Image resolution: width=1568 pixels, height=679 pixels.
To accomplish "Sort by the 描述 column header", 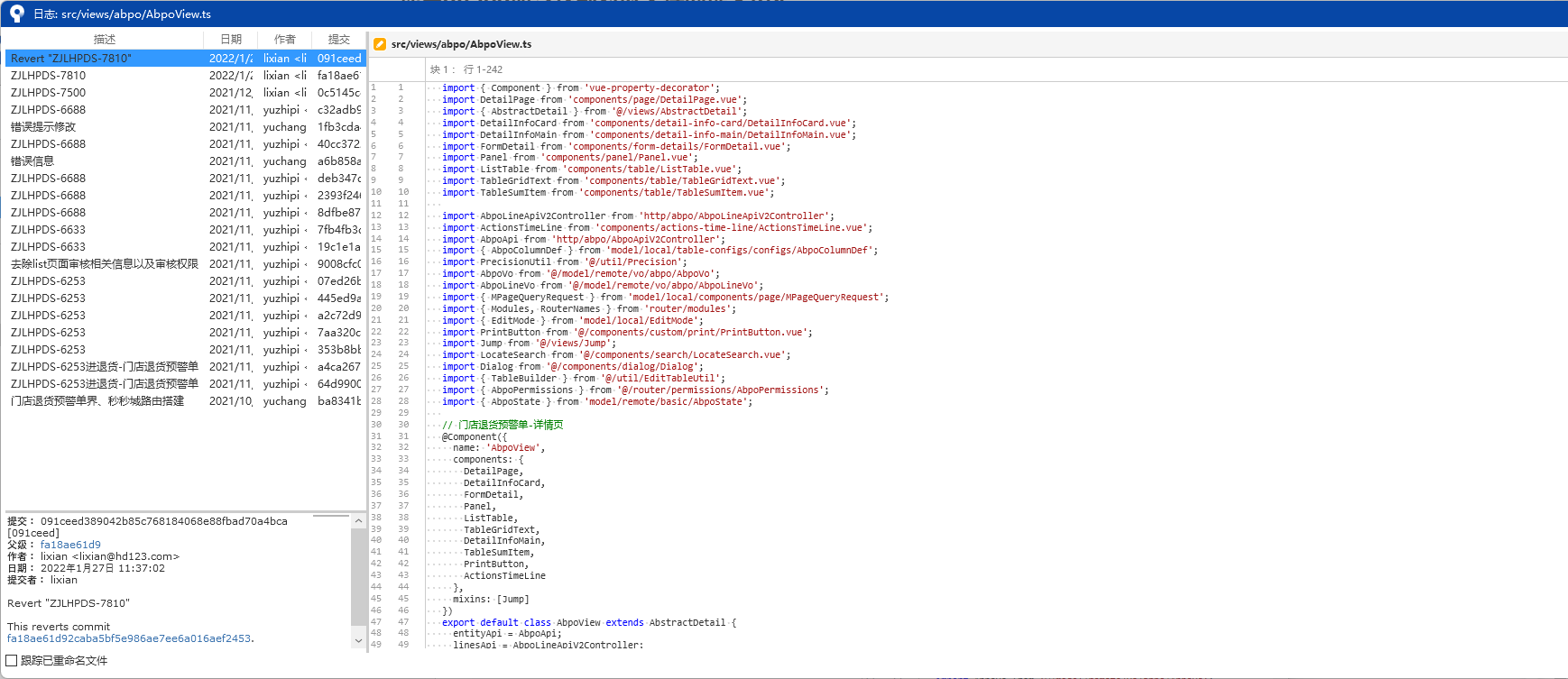I will point(105,40).
